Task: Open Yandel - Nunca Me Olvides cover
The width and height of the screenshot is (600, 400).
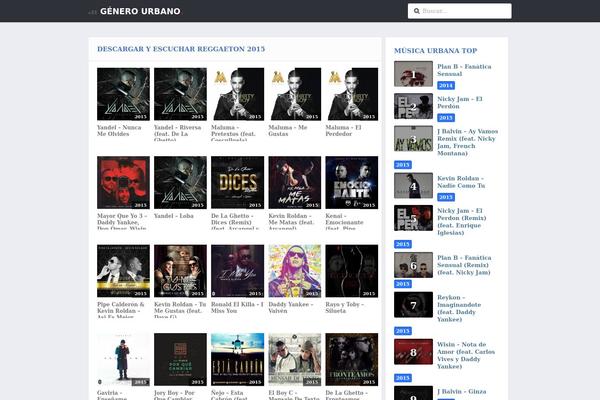Action: pos(123,94)
